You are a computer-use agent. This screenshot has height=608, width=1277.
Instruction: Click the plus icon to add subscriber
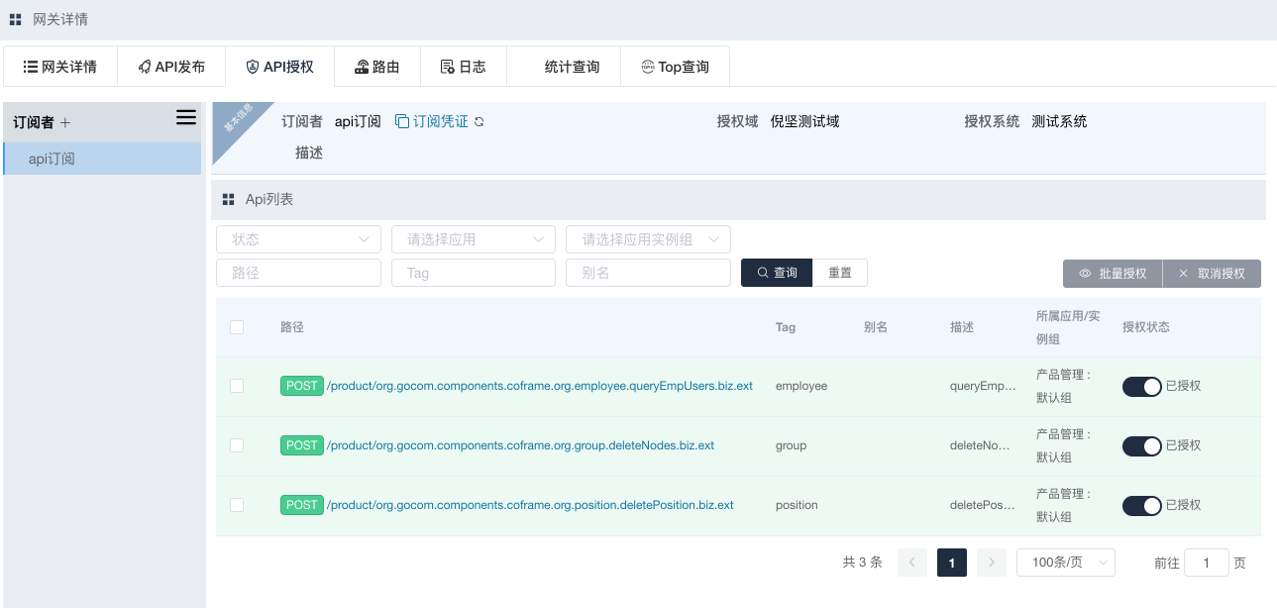tap(66, 123)
